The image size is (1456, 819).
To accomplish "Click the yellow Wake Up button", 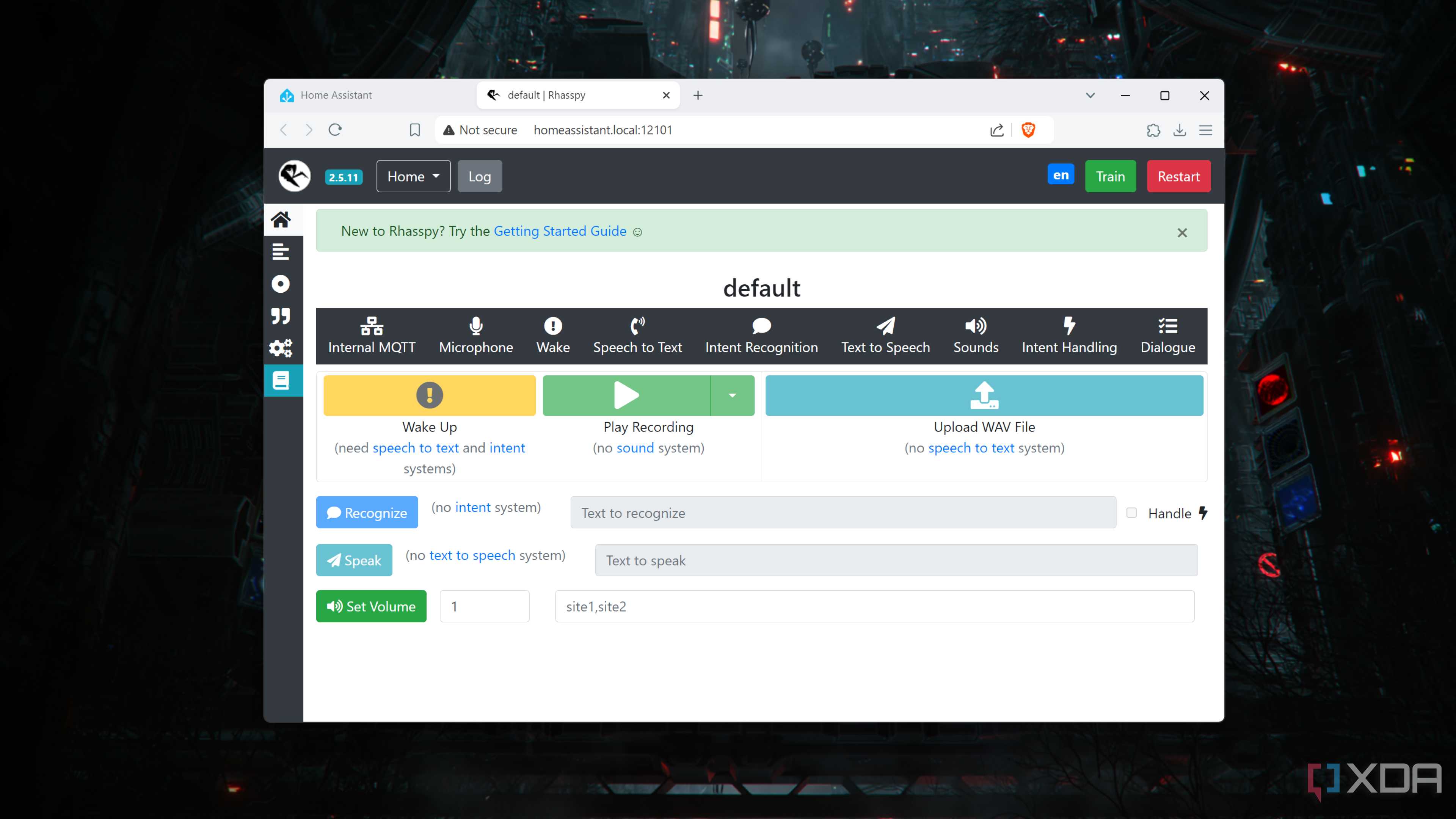I will point(430,395).
